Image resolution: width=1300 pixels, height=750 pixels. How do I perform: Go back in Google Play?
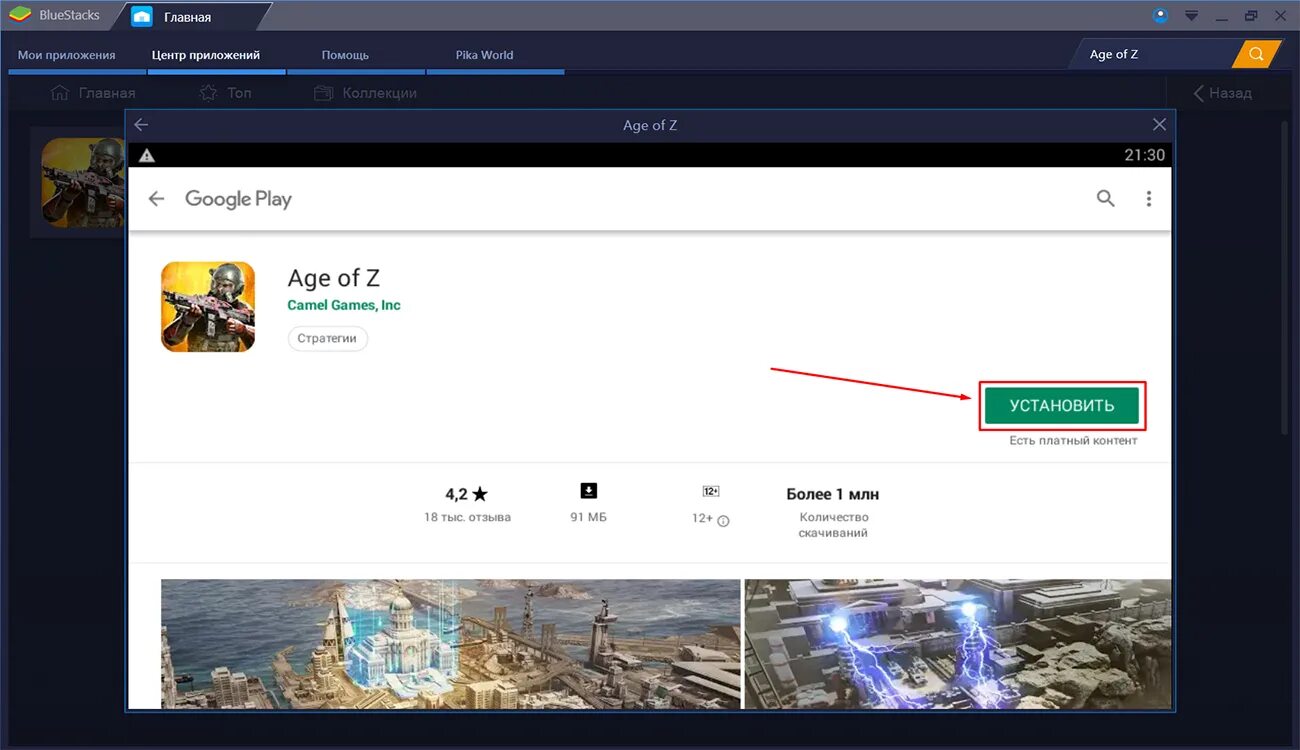(156, 199)
